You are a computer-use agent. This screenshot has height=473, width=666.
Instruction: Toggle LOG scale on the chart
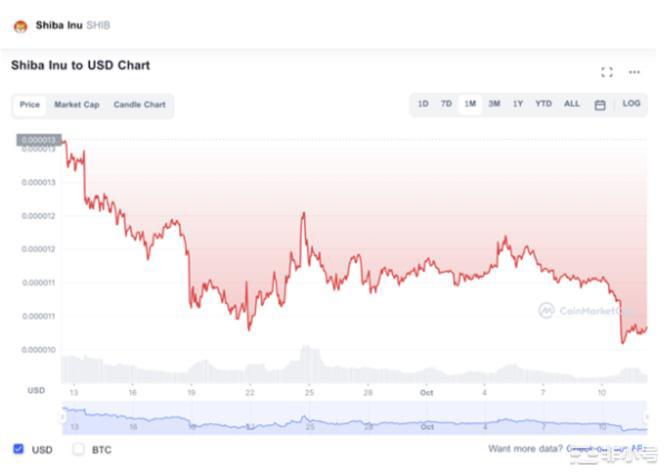pyautogui.click(x=632, y=104)
